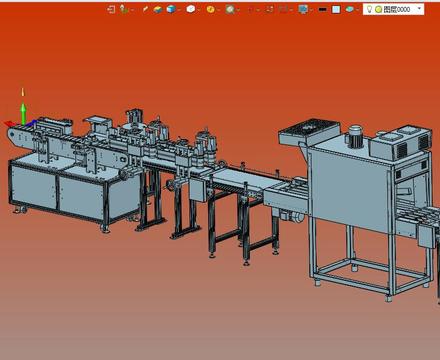Viewport: 440px width, 360px height.
Task: Click the magnifier zoom icon
Action: point(230,9)
